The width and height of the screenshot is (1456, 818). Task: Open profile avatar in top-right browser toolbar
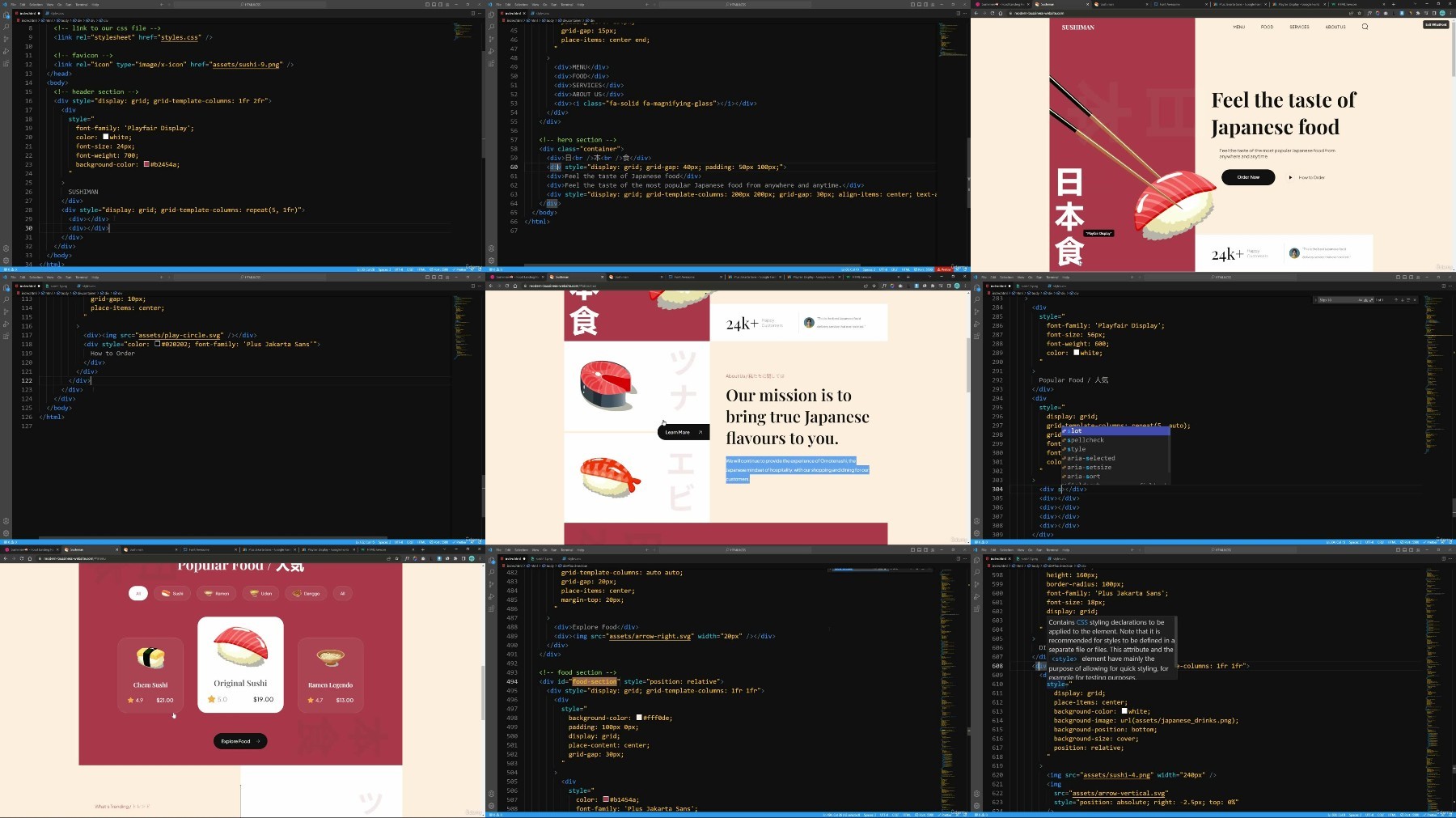[x=1442, y=13]
